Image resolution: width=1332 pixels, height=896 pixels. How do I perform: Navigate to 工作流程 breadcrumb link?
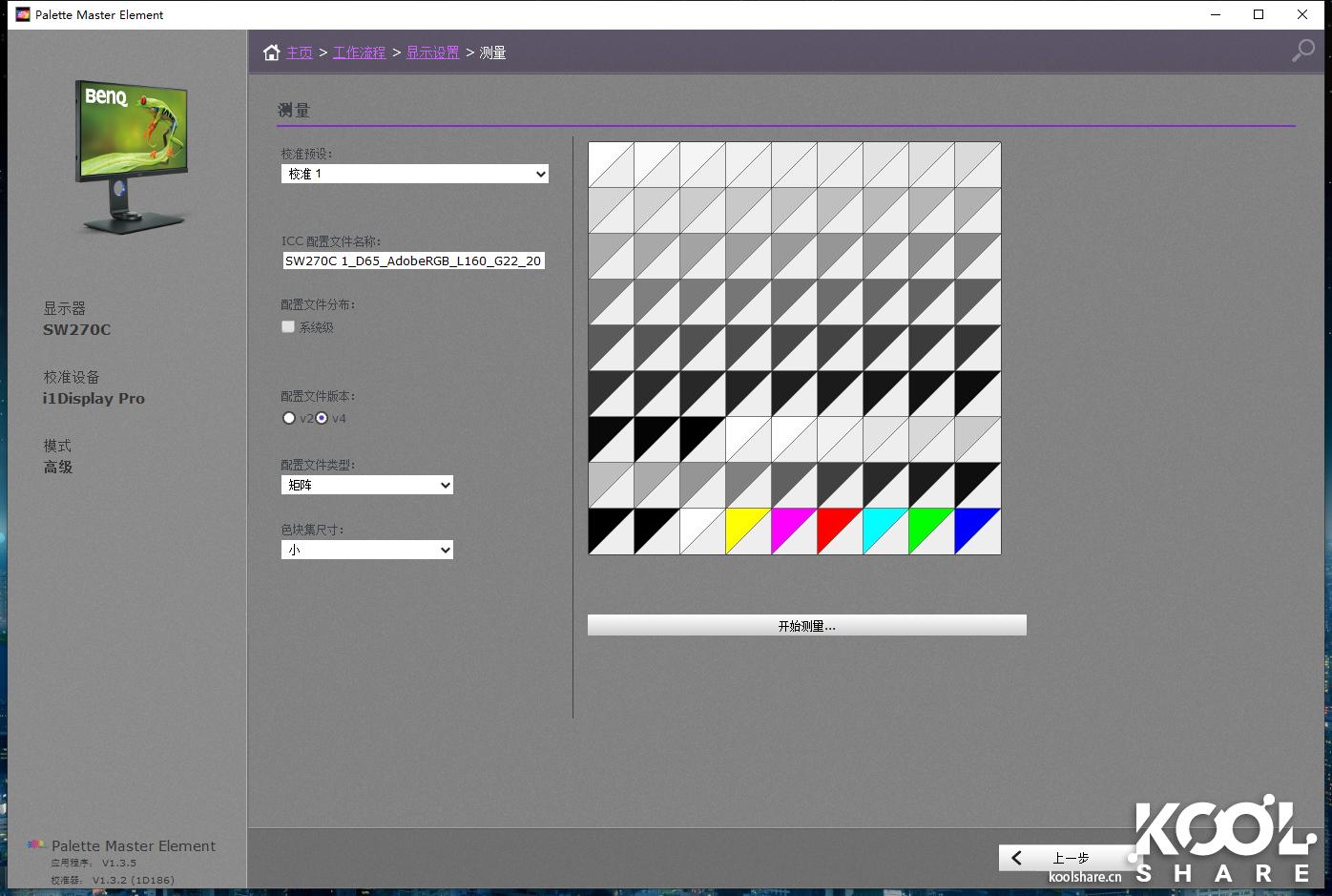tap(359, 52)
